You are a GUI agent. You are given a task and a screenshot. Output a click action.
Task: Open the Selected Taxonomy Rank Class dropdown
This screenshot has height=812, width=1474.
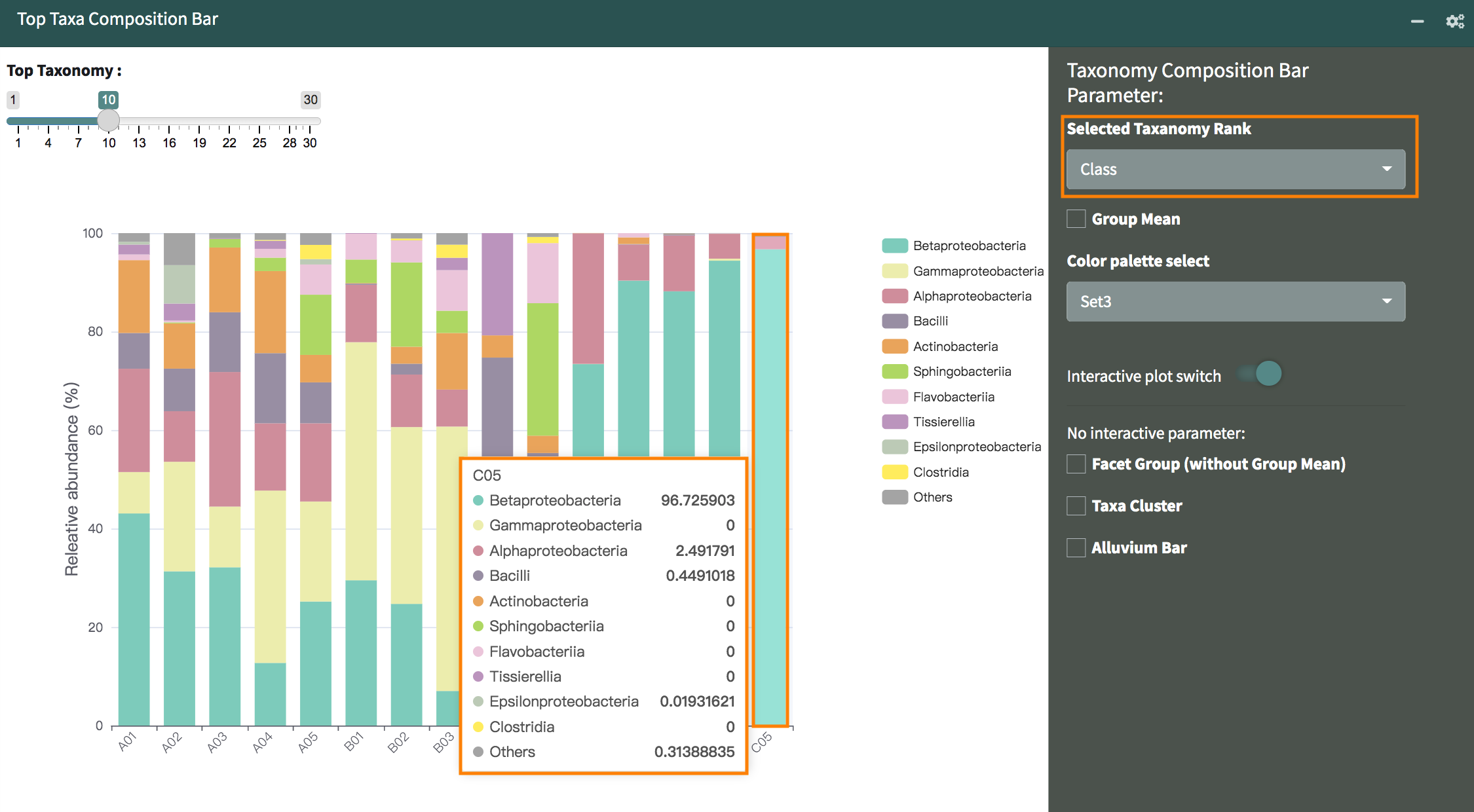click(1236, 169)
